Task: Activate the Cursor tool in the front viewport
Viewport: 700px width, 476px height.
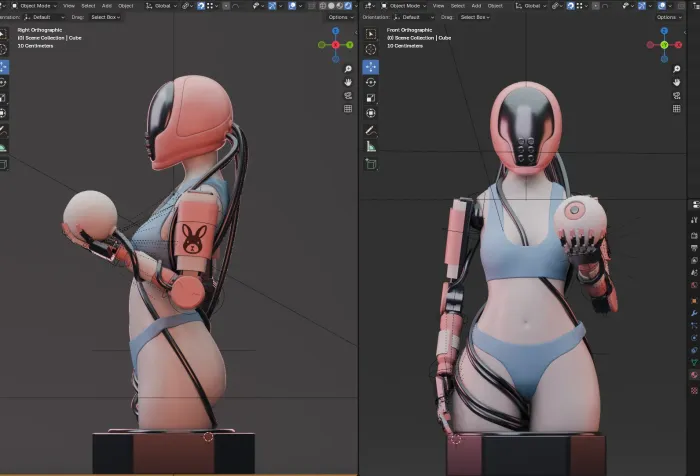Action: click(370, 50)
